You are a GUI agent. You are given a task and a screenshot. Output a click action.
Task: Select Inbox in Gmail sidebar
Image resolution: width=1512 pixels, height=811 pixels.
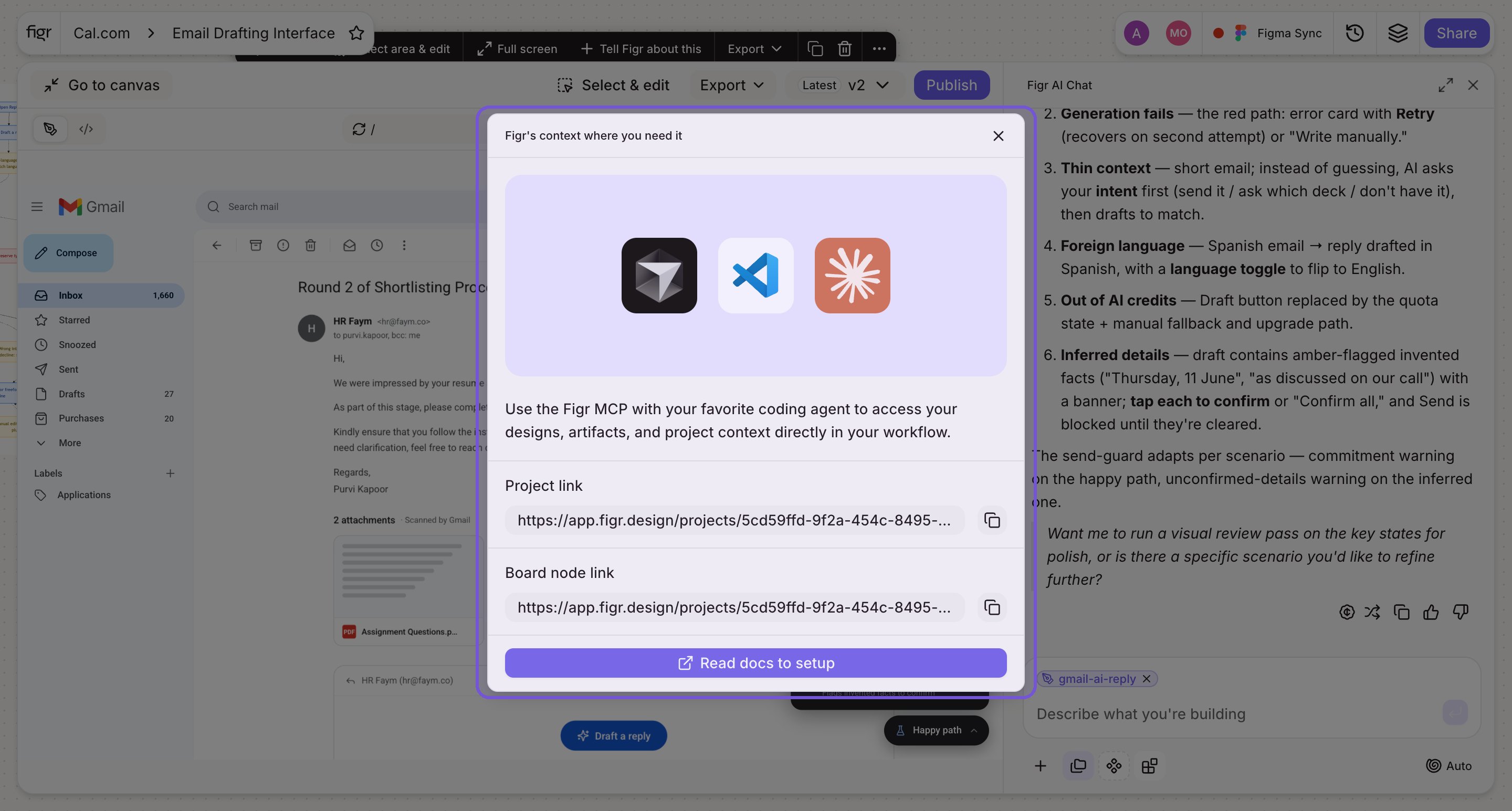pos(101,295)
